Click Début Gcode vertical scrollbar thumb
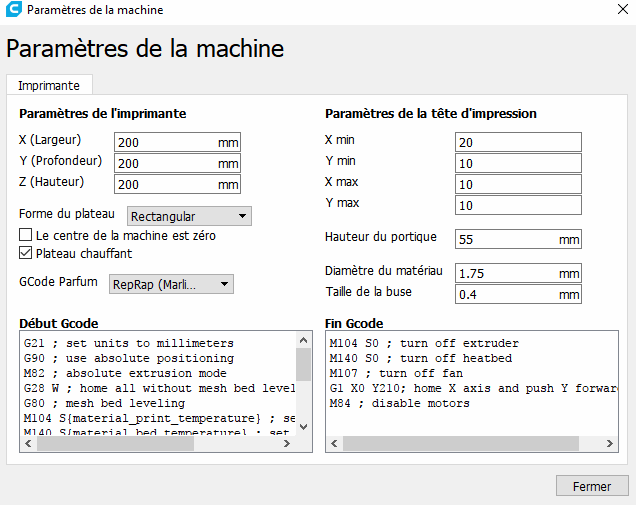636x505 pixels. coord(303,364)
